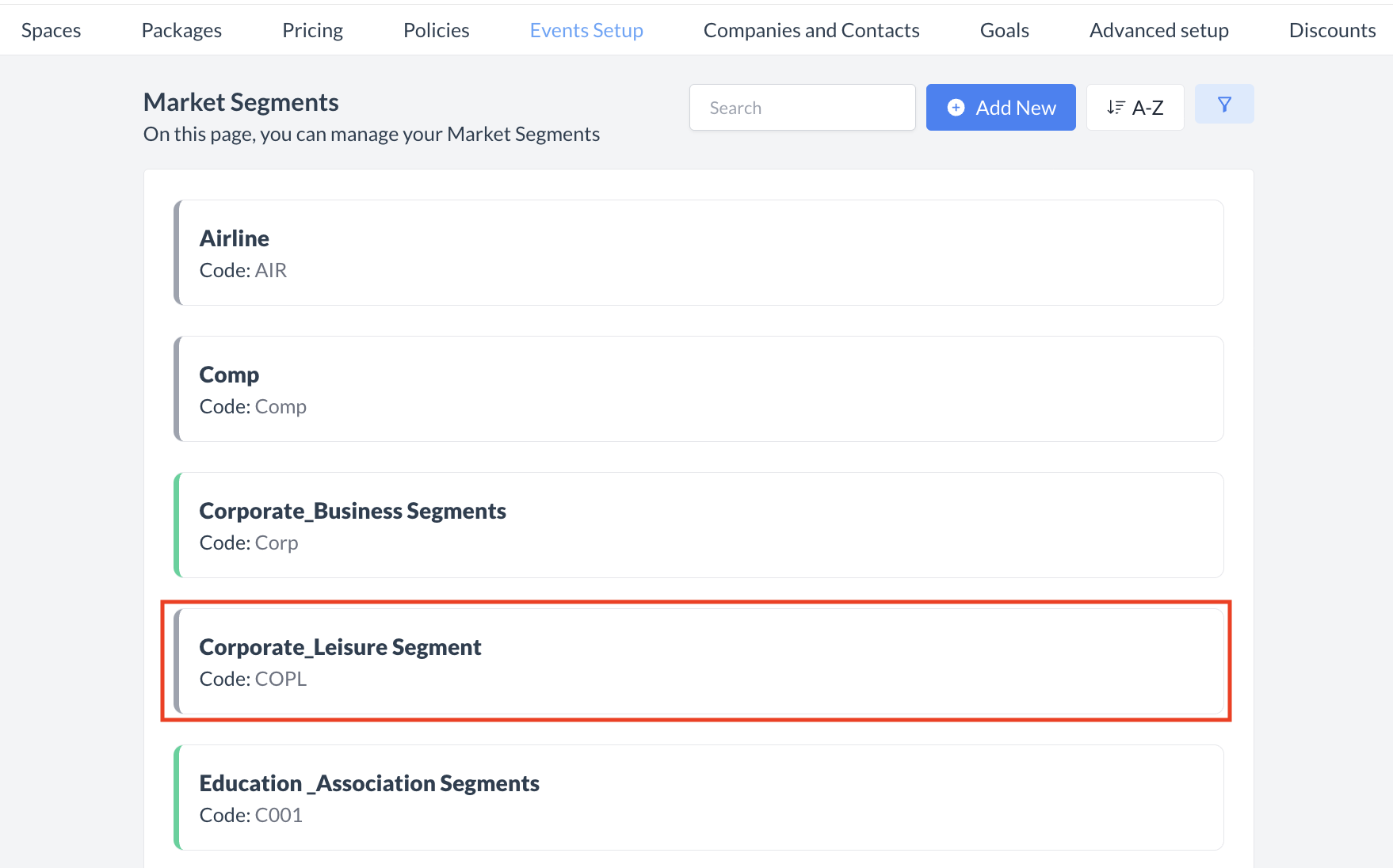Open the Policies section
This screenshot has height=868, width=1393.
coord(436,29)
